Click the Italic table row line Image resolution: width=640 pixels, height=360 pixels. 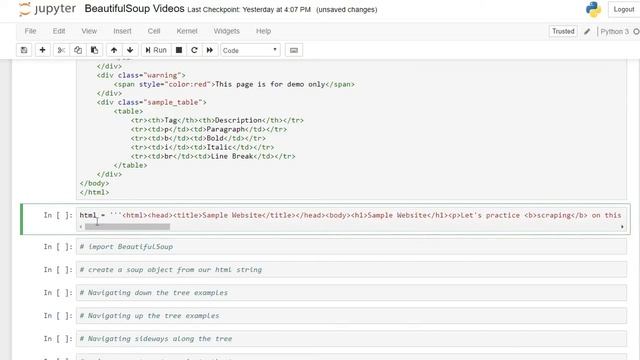click(202, 147)
